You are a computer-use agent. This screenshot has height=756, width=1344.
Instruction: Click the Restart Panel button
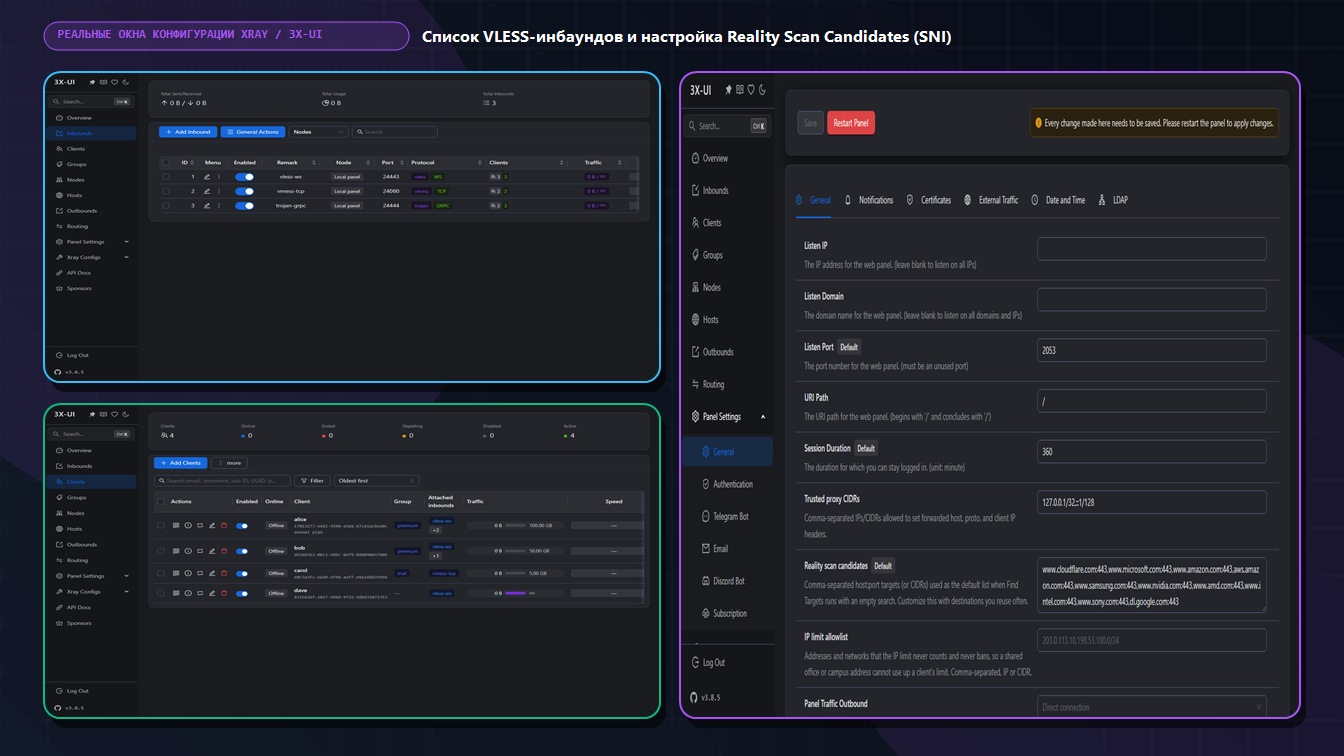point(851,123)
